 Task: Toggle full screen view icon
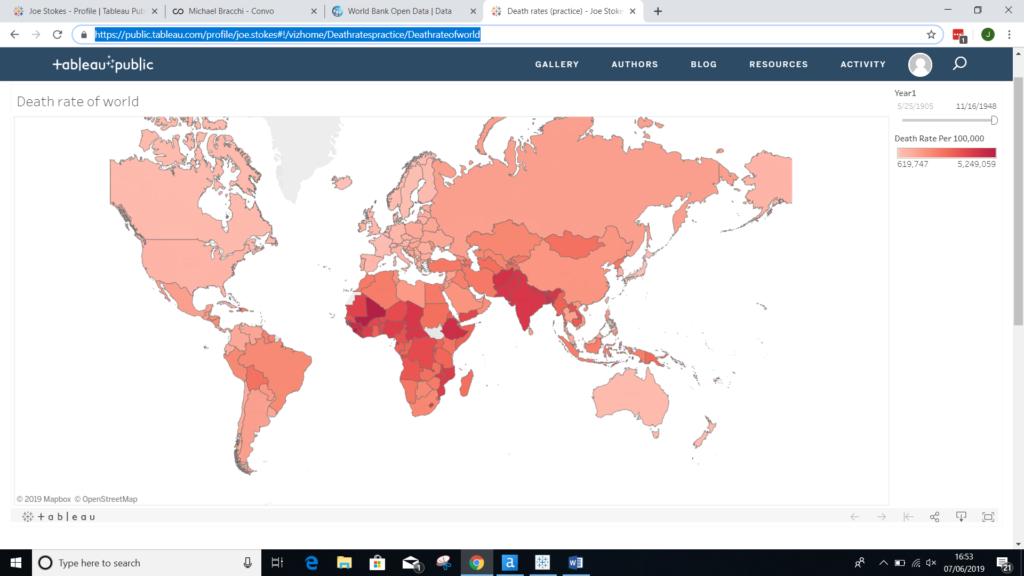[988, 517]
